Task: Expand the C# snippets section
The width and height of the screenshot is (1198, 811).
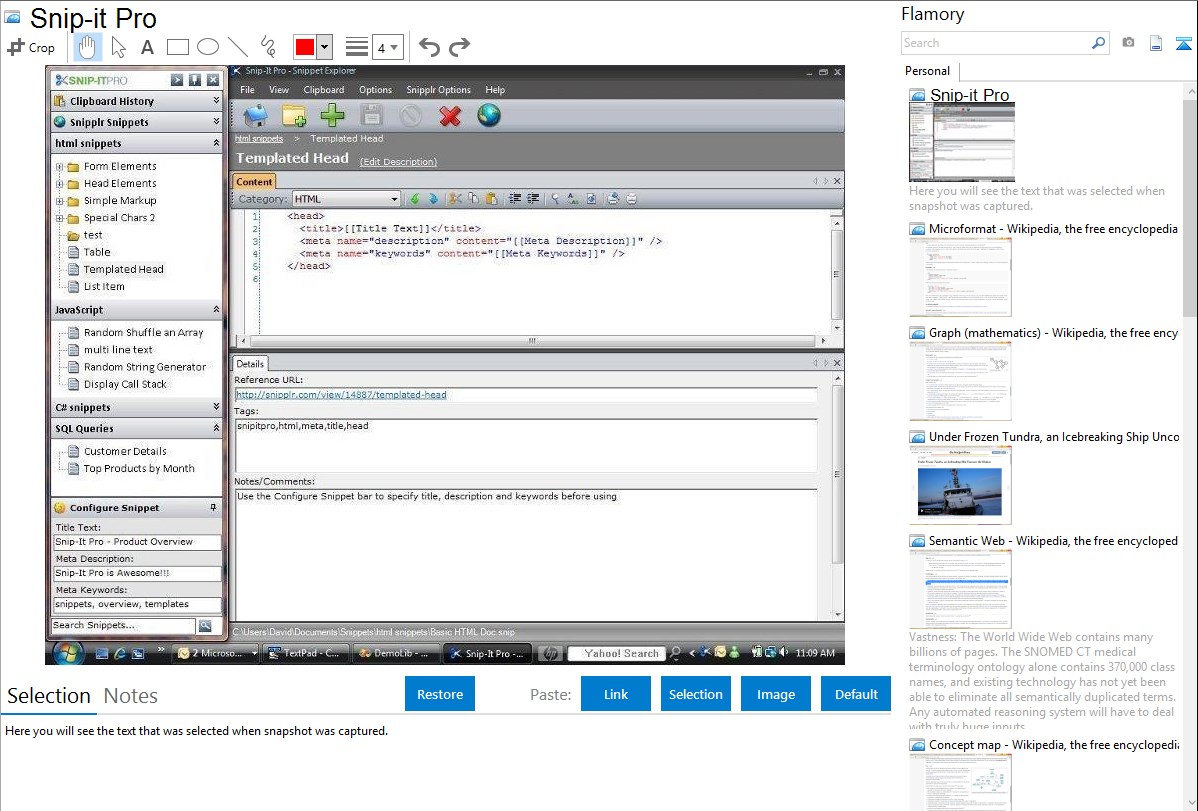Action: (216, 407)
